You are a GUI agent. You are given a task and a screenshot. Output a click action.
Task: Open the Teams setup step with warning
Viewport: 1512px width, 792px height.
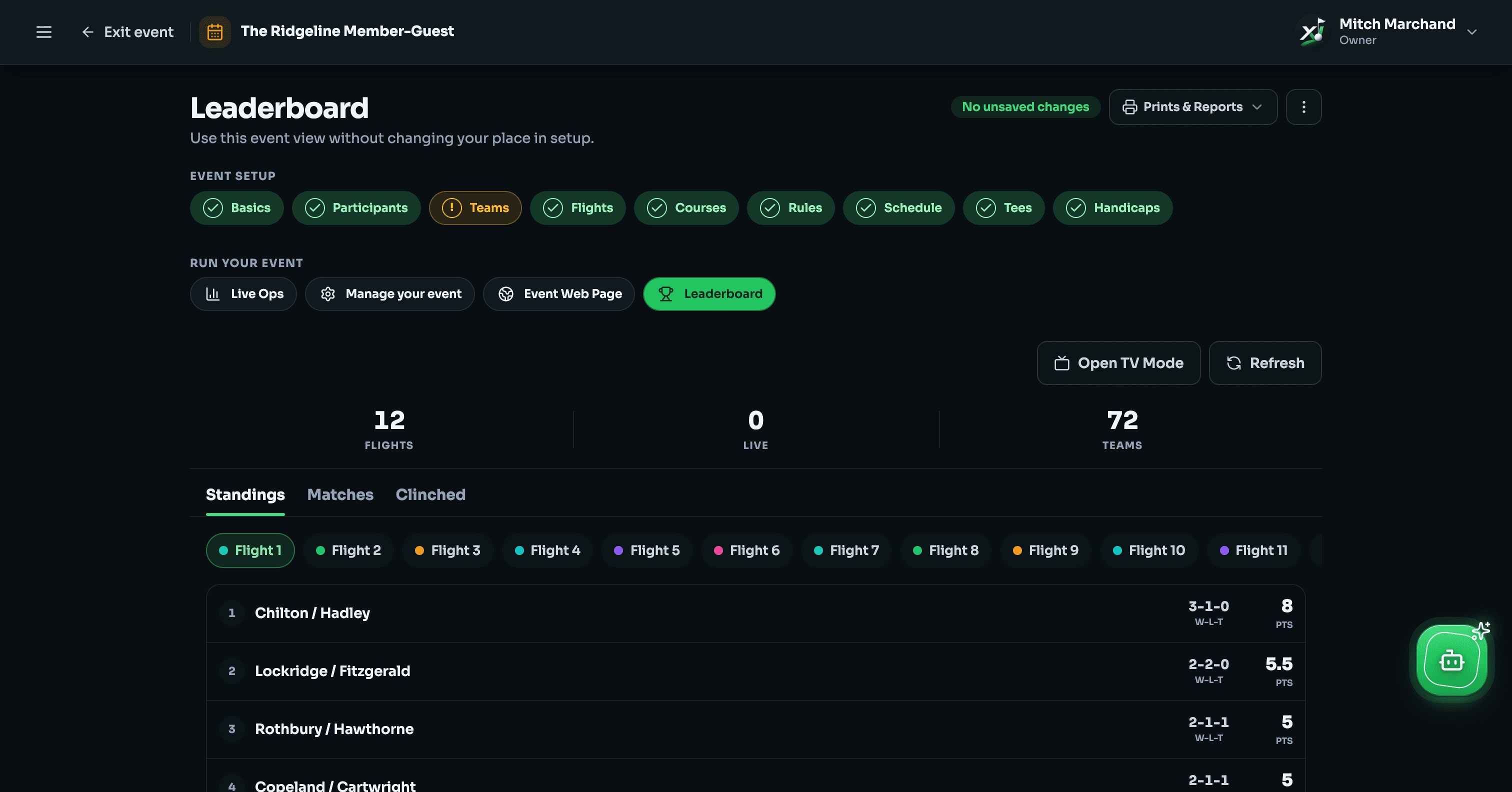pyautogui.click(x=475, y=208)
